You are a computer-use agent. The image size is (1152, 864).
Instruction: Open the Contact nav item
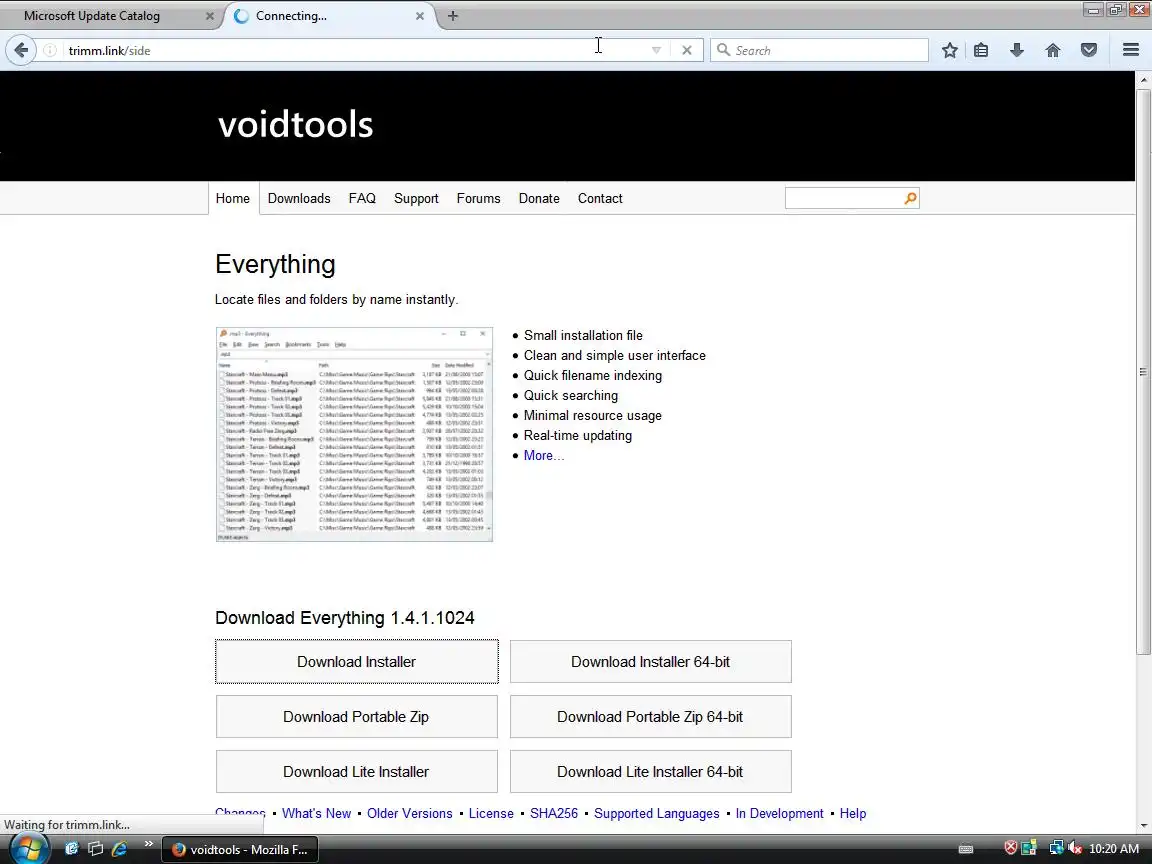[x=600, y=198]
